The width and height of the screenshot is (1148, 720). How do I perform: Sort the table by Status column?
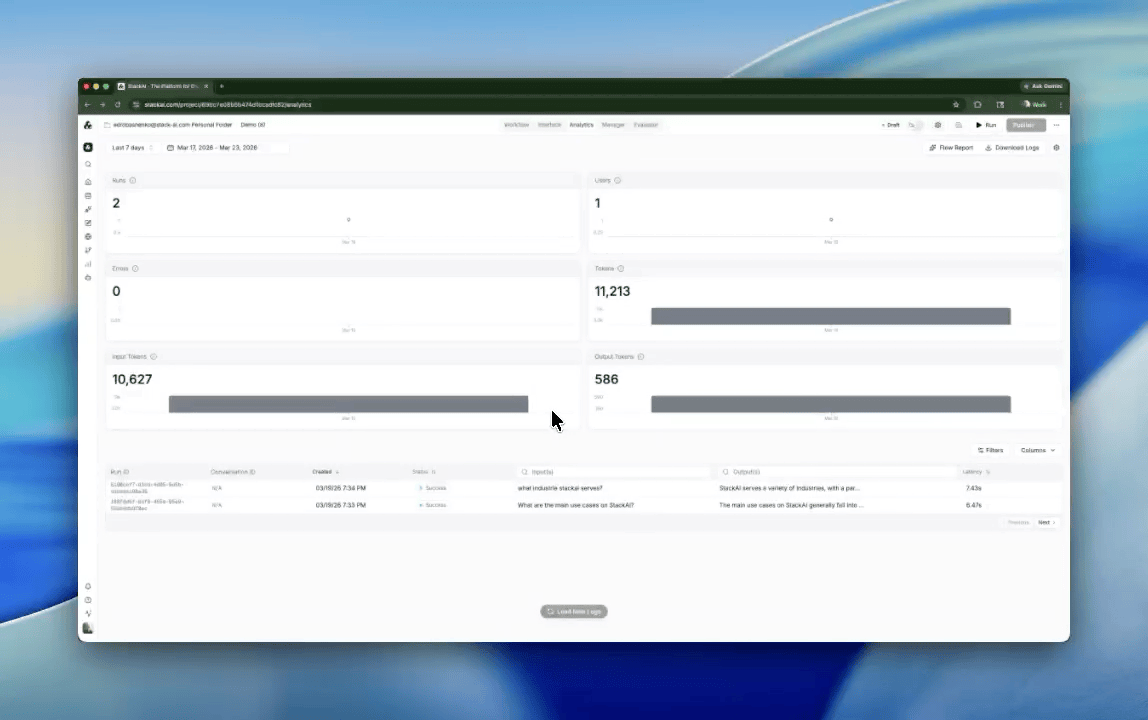point(424,472)
